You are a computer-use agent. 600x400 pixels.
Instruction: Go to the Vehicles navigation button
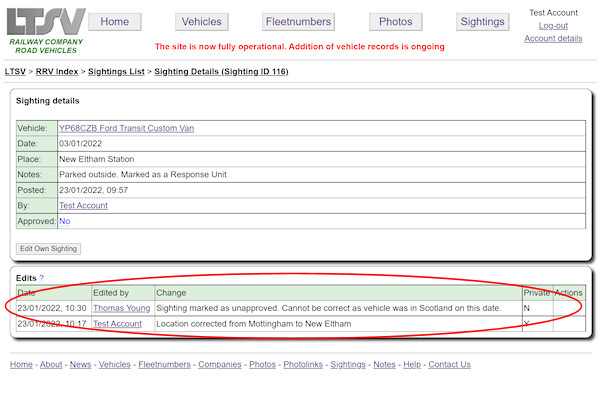(x=201, y=22)
